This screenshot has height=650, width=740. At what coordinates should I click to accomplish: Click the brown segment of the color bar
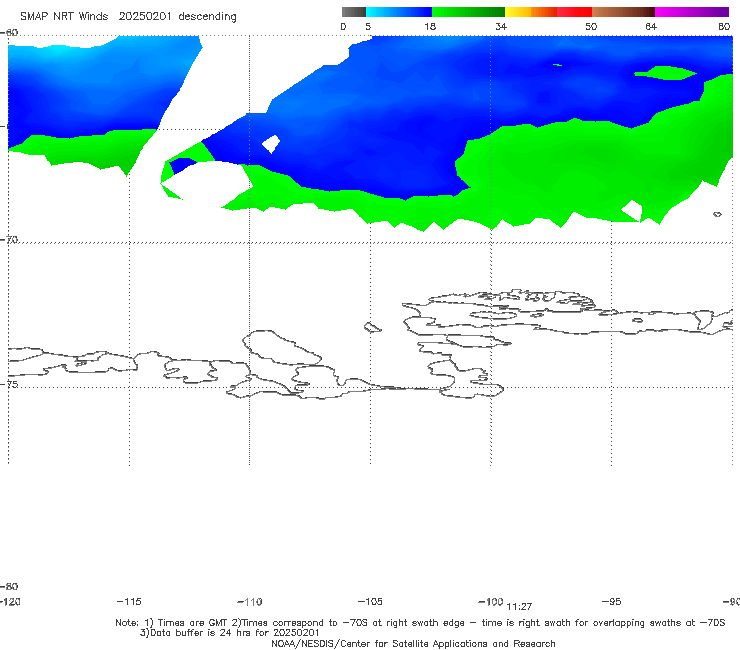pos(623,12)
